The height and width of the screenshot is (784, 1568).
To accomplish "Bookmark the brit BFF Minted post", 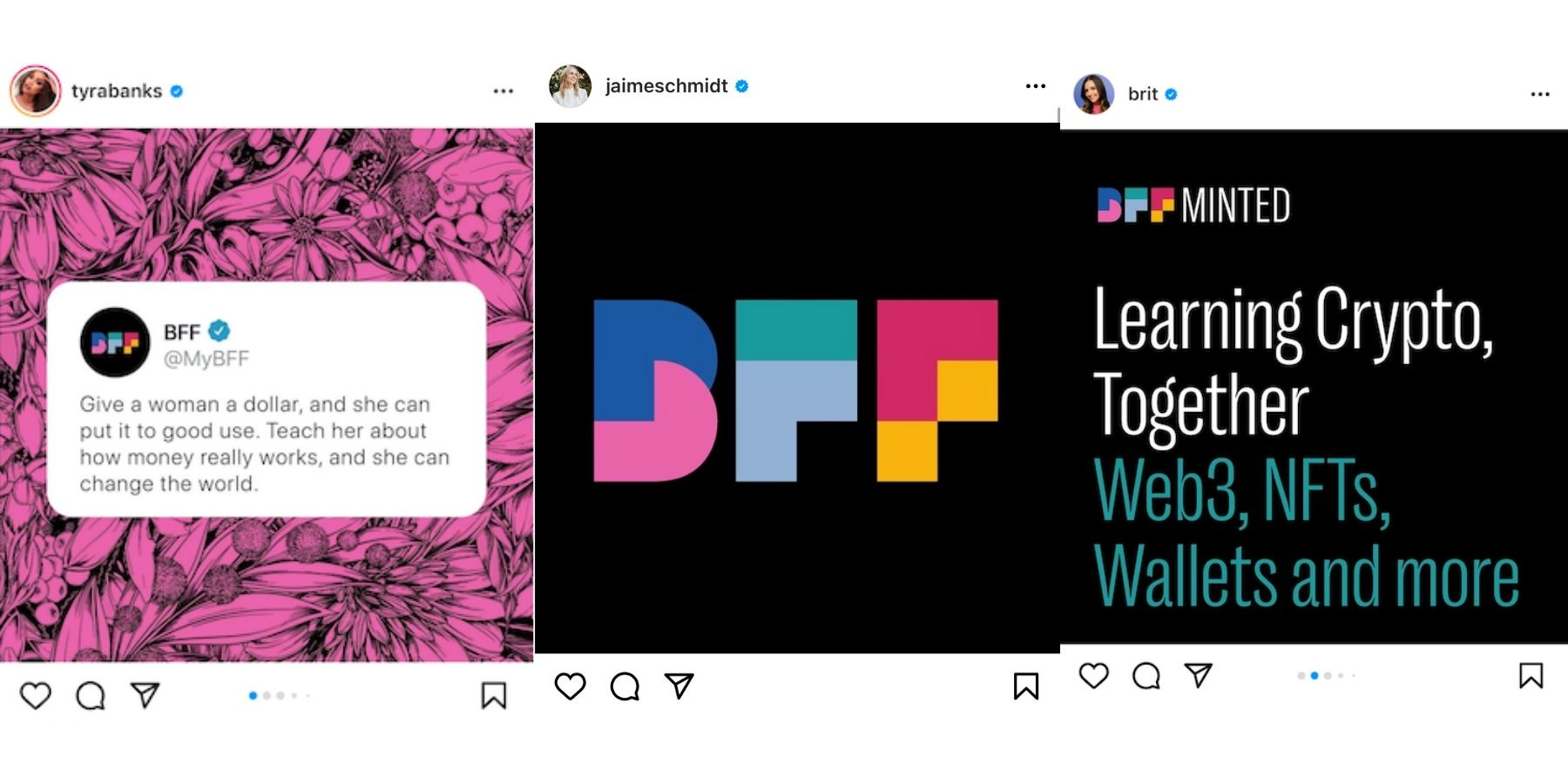I will coord(1531,675).
